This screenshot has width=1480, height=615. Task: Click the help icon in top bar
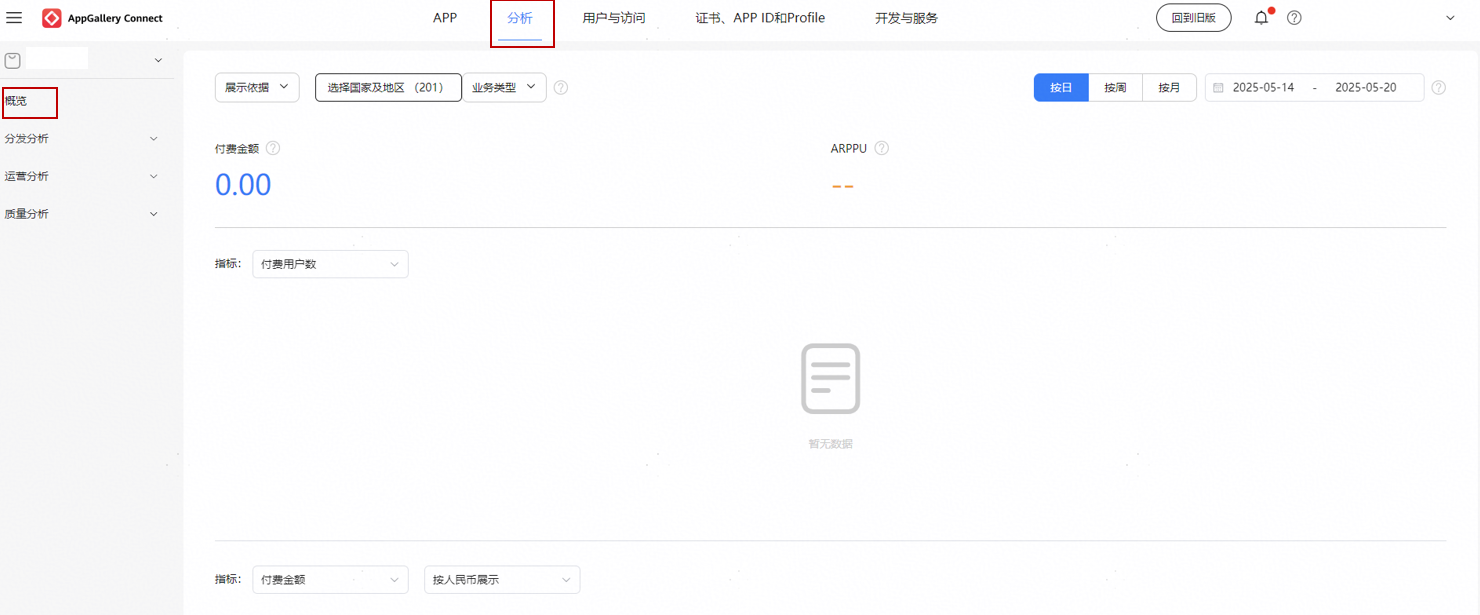pos(1294,18)
